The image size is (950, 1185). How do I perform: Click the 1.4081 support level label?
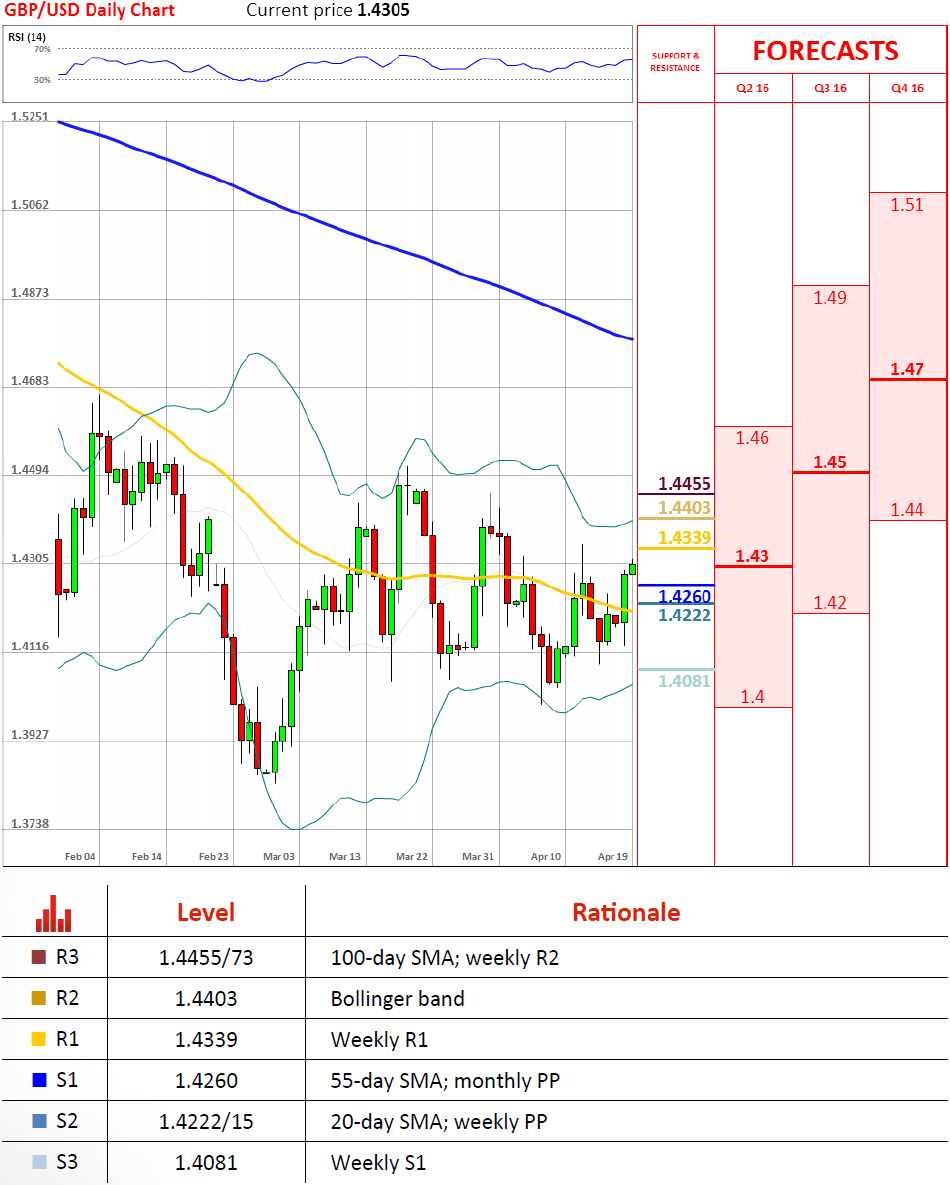(x=684, y=681)
